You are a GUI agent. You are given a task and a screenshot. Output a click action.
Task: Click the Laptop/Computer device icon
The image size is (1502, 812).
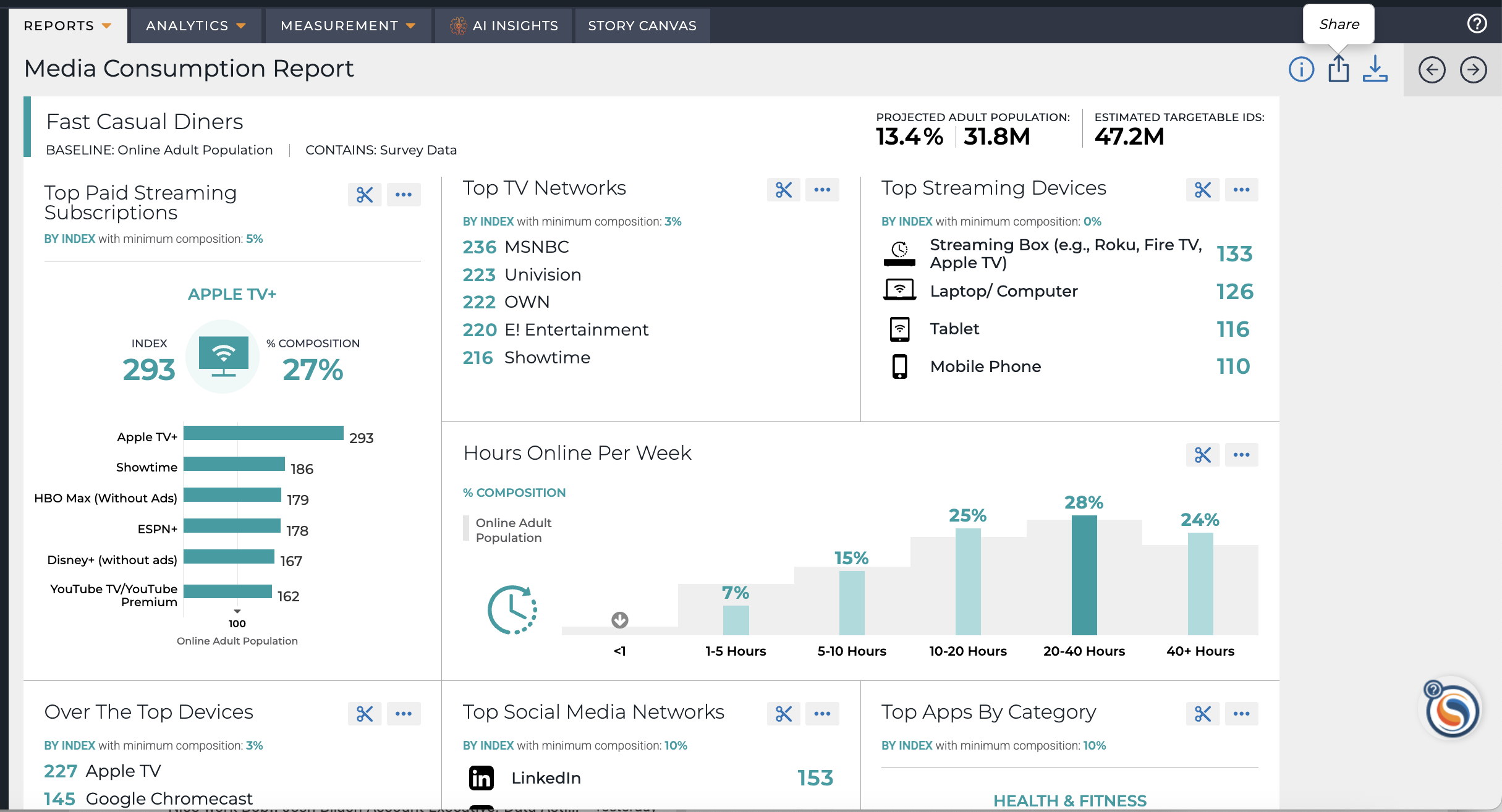(899, 289)
